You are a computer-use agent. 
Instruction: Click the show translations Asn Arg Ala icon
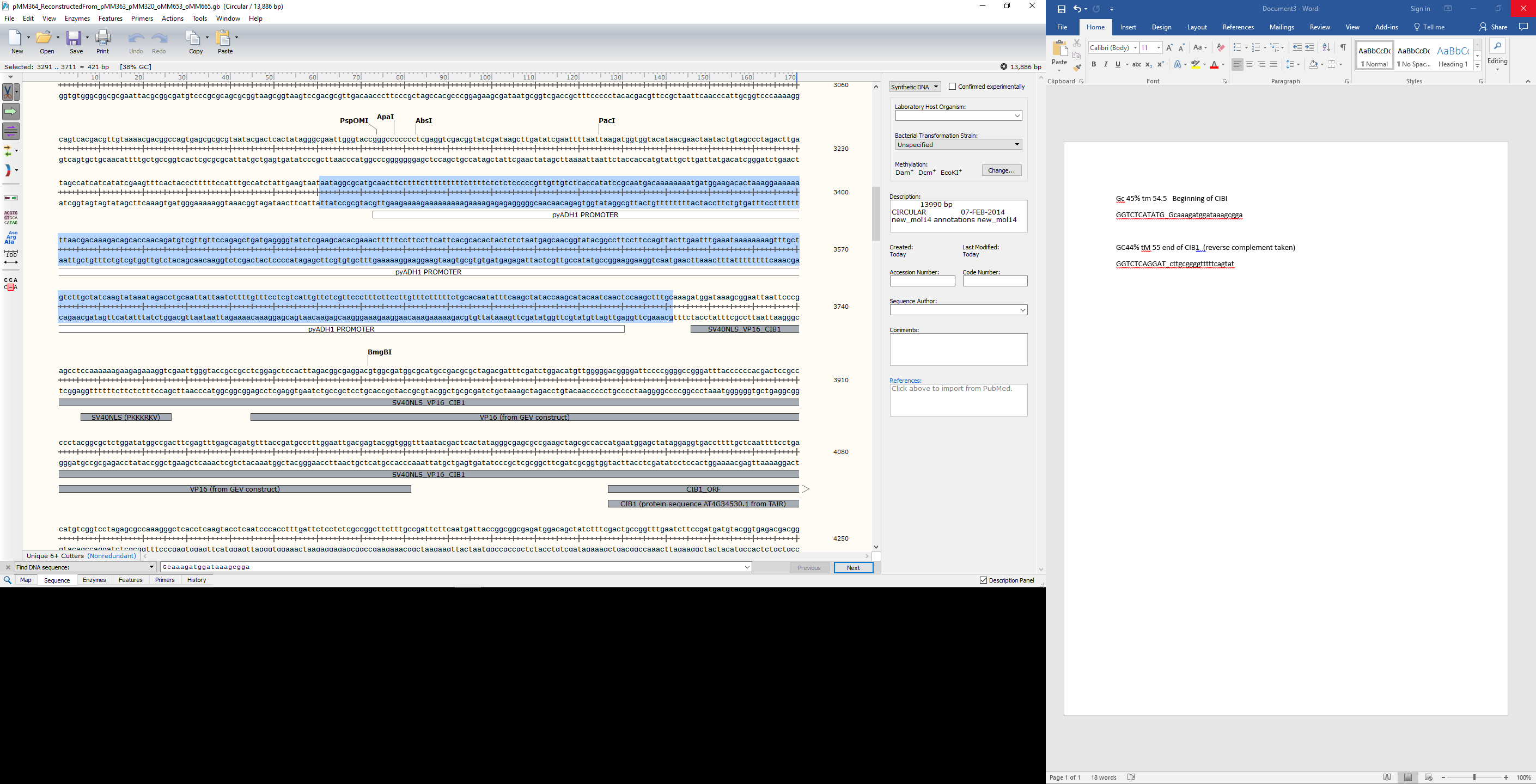point(11,237)
